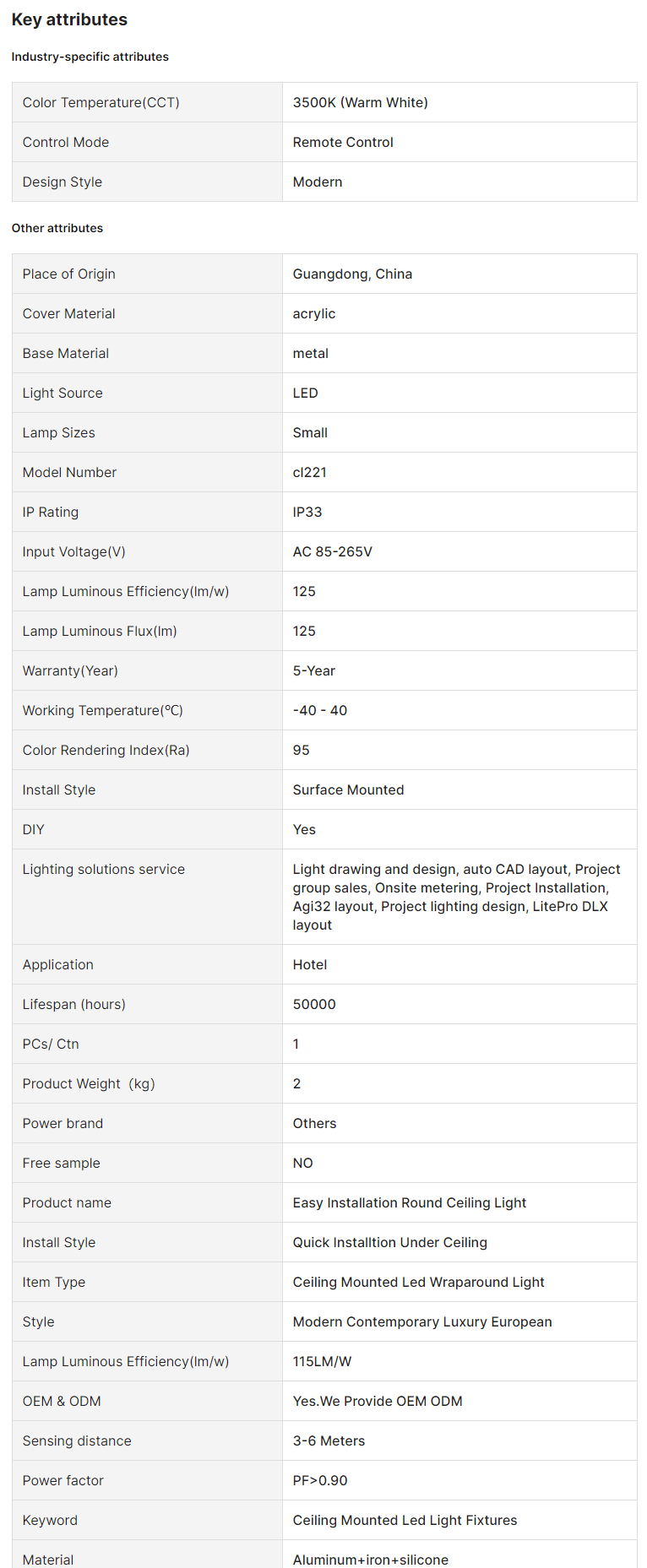Select the Ceiling Mounted Led Wraparound Light value
The height and width of the screenshot is (1568, 647).
click(418, 1282)
